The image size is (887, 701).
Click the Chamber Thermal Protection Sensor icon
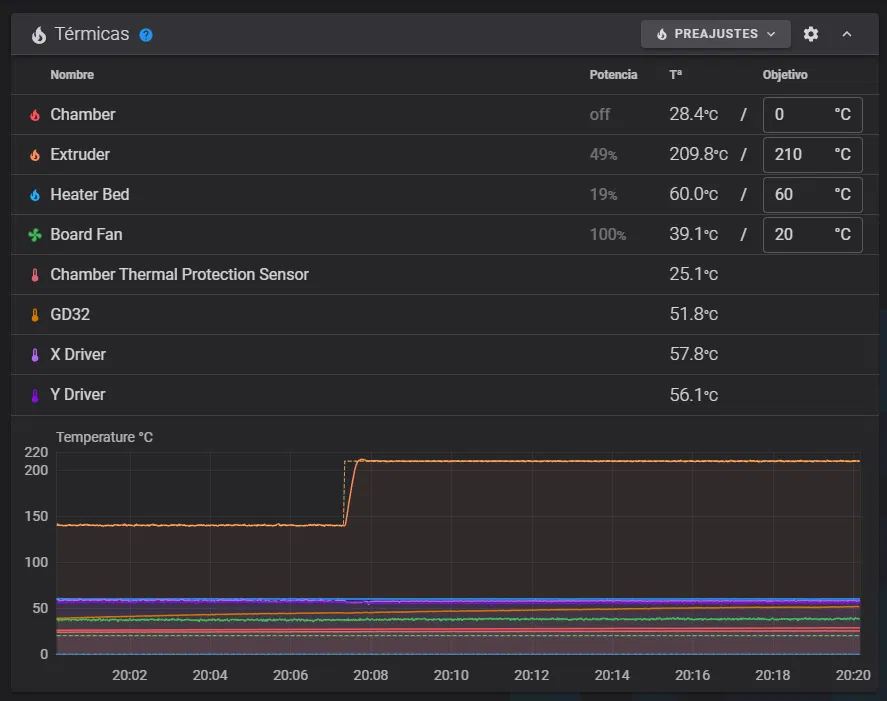click(35, 275)
